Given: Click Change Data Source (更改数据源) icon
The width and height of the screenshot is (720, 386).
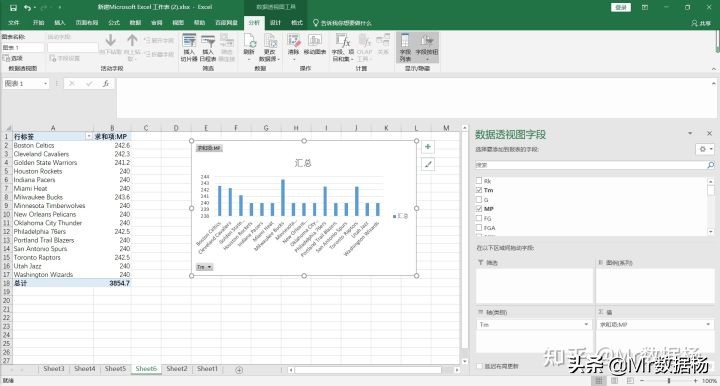Looking at the screenshot, I should coord(270,41).
